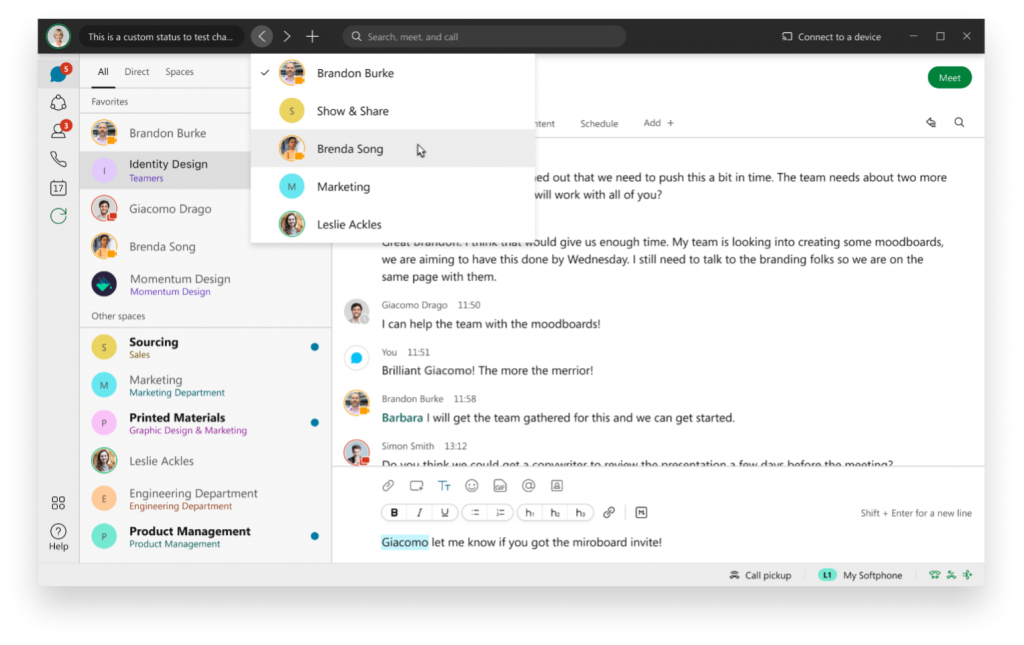Mention someone with the @ icon

click(527, 485)
